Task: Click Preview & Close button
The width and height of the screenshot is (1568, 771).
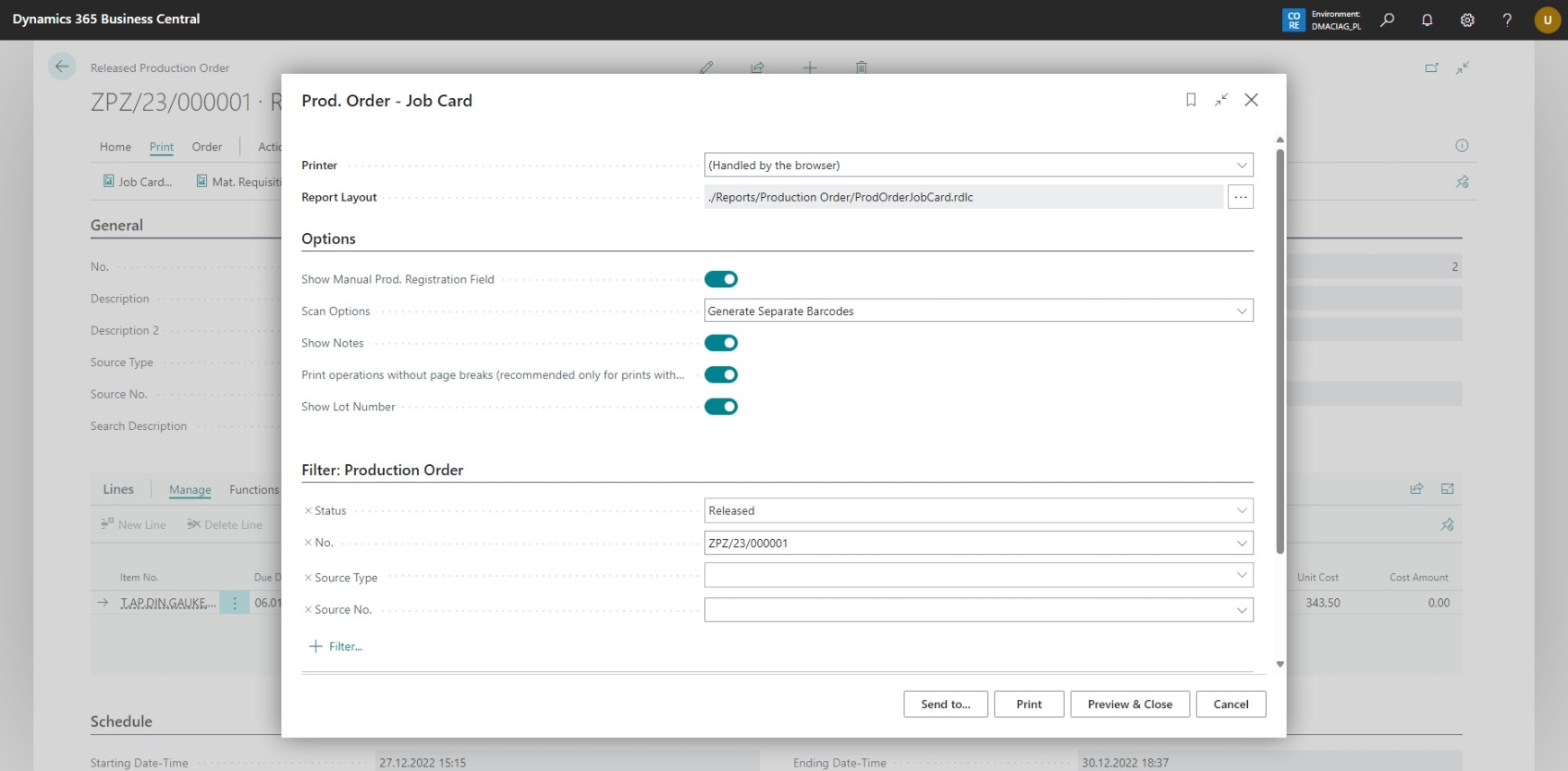Action: pos(1130,704)
